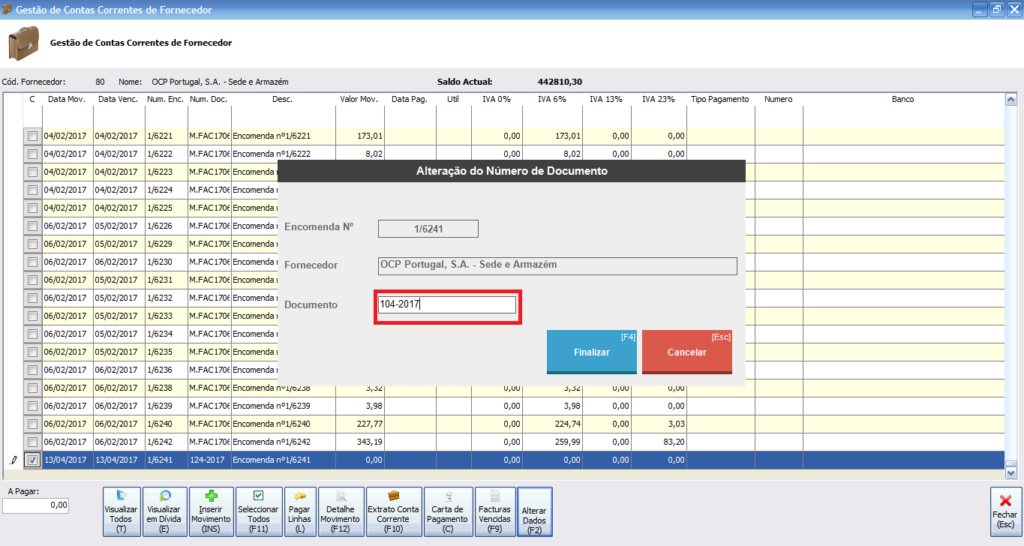Tick the checkbox for order 1/6221
The height and width of the screenshot is (546, 1024).
tap(32, 136)
